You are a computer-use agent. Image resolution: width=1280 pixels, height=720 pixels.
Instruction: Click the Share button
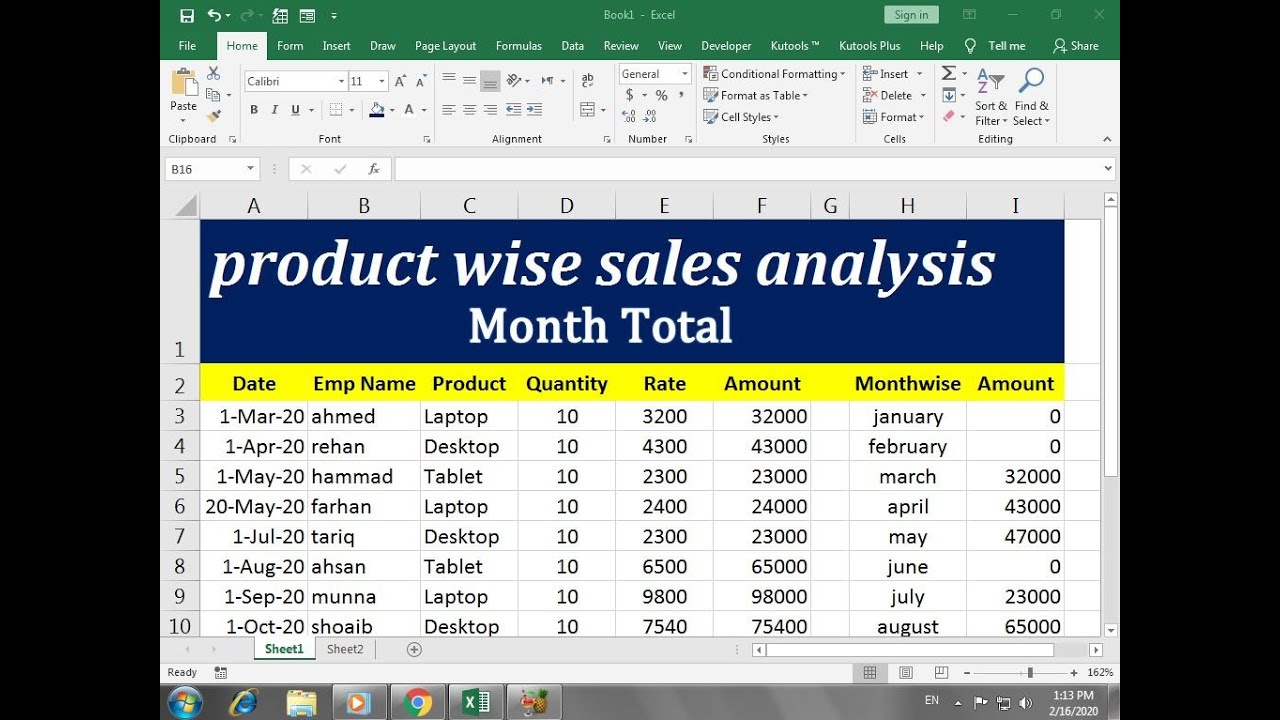[x=1076, y=46]
